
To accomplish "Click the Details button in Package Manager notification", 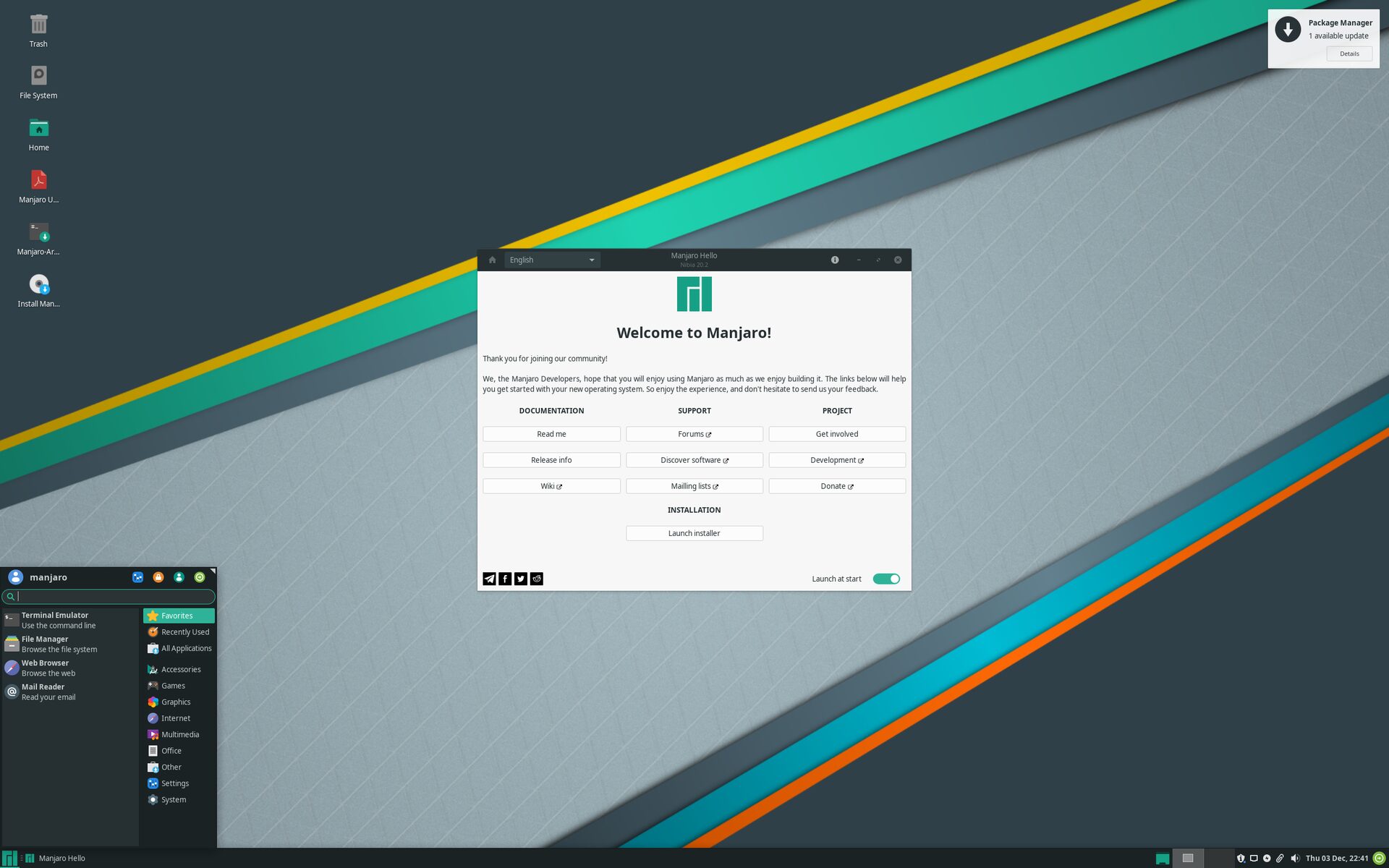I will (1349, 53).
